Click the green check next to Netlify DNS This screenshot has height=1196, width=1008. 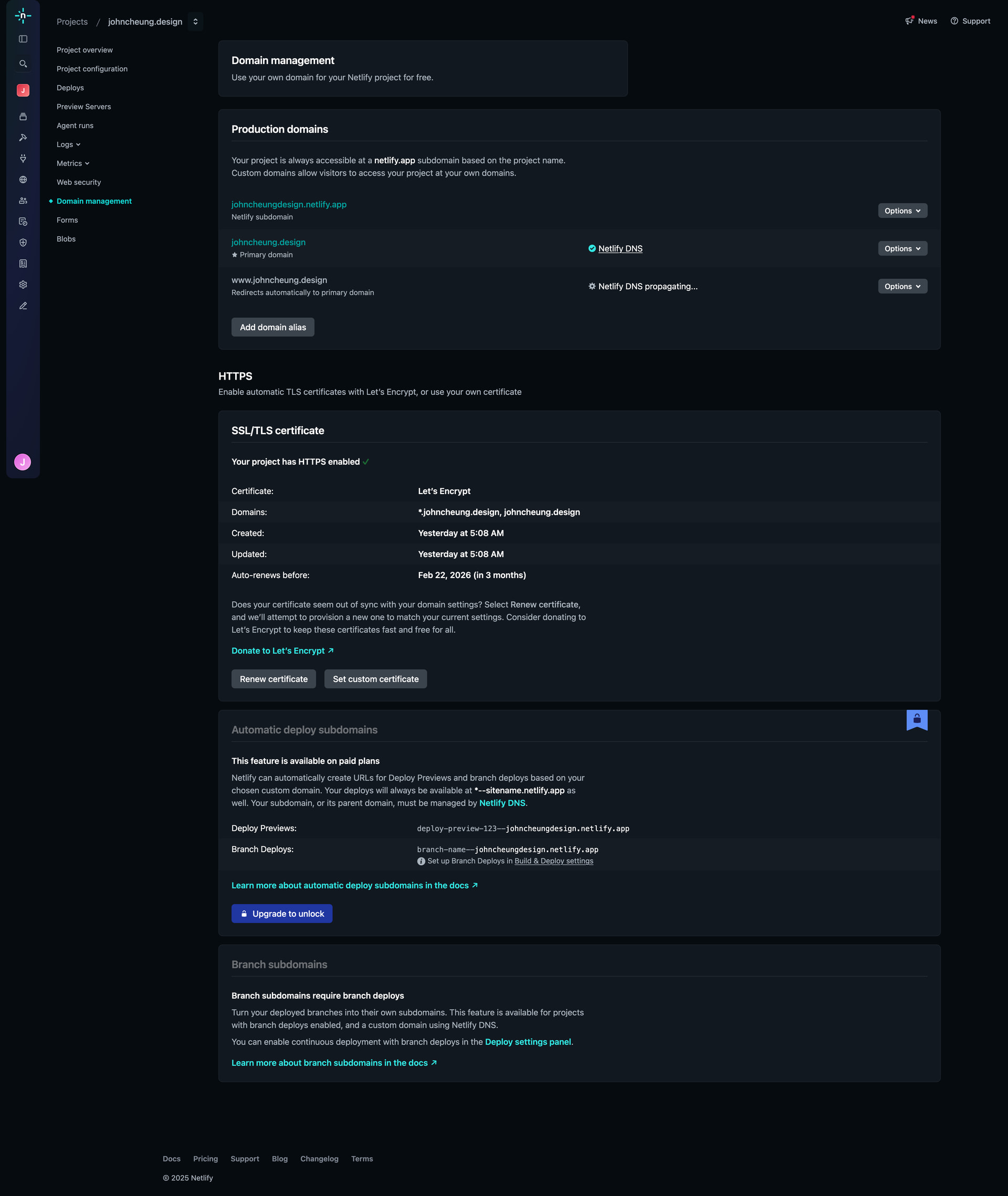(592, 248)
